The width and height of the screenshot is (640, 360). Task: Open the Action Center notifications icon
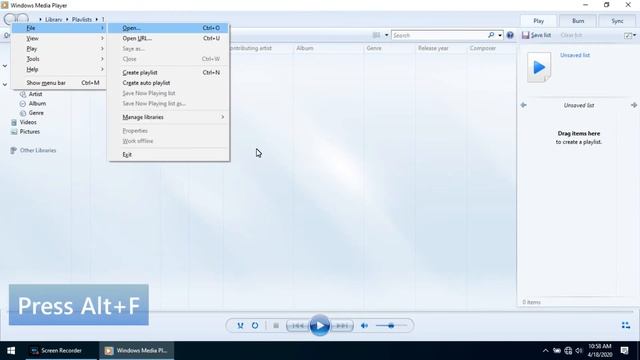(x=624, y=351)
